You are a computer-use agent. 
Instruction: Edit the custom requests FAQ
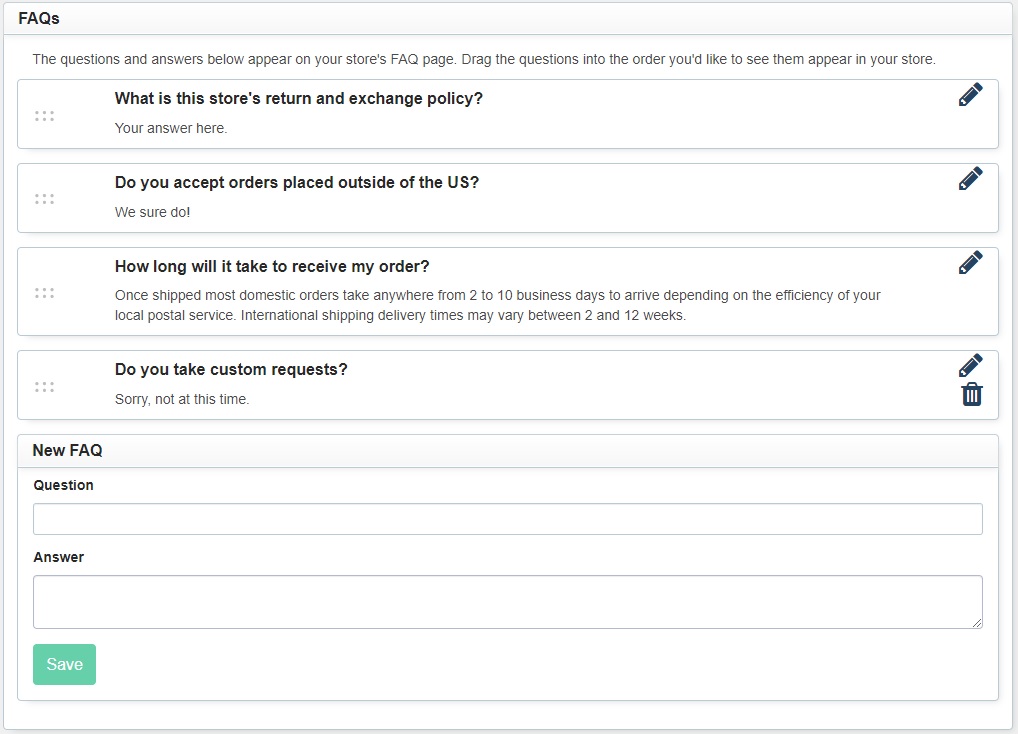click(971, 365)
